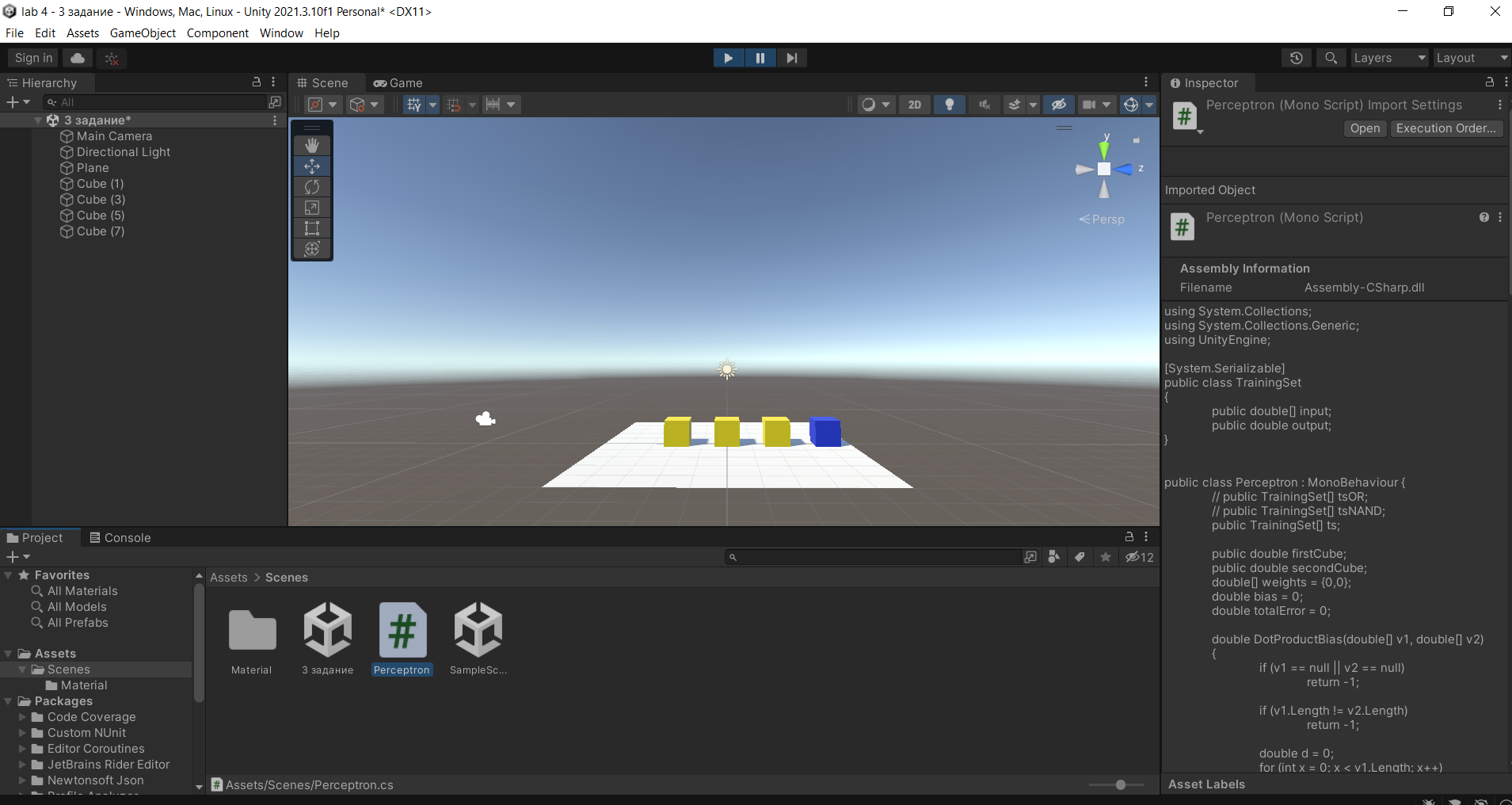Click the favorites star icon in Project
This screenshot has width=1512, height=805.
1106,557
